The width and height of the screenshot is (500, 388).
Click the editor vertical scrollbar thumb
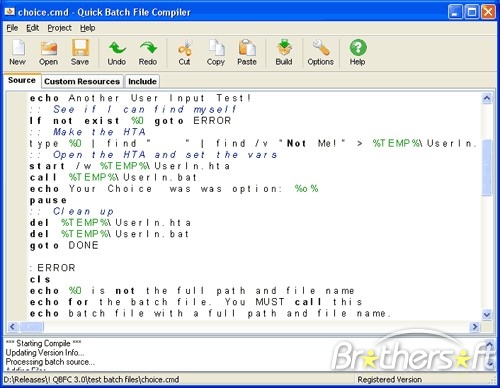[x=487, y=168]
